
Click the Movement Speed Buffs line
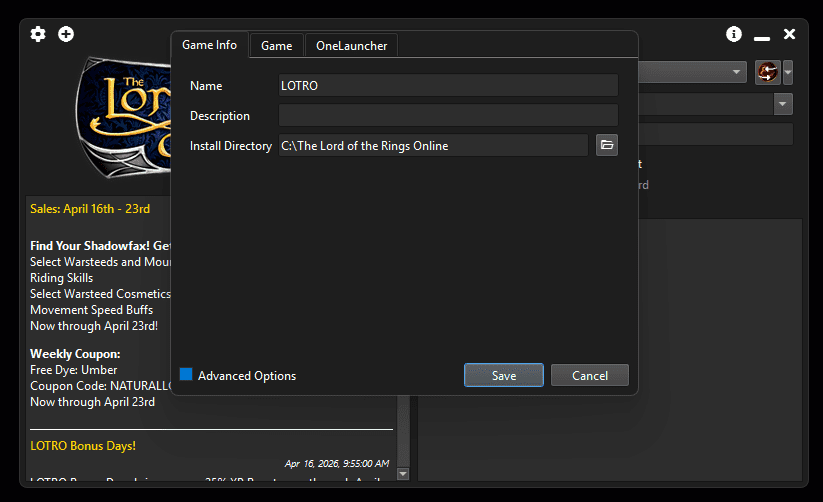(x=91, y=310)
